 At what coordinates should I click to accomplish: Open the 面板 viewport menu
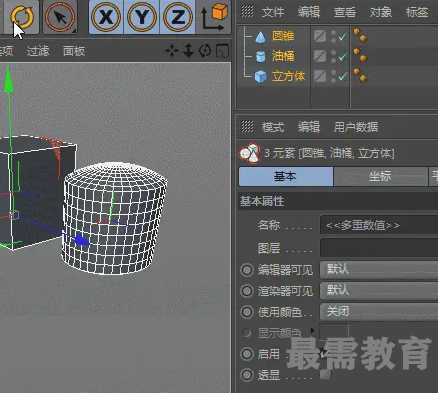tap(74, 51)
